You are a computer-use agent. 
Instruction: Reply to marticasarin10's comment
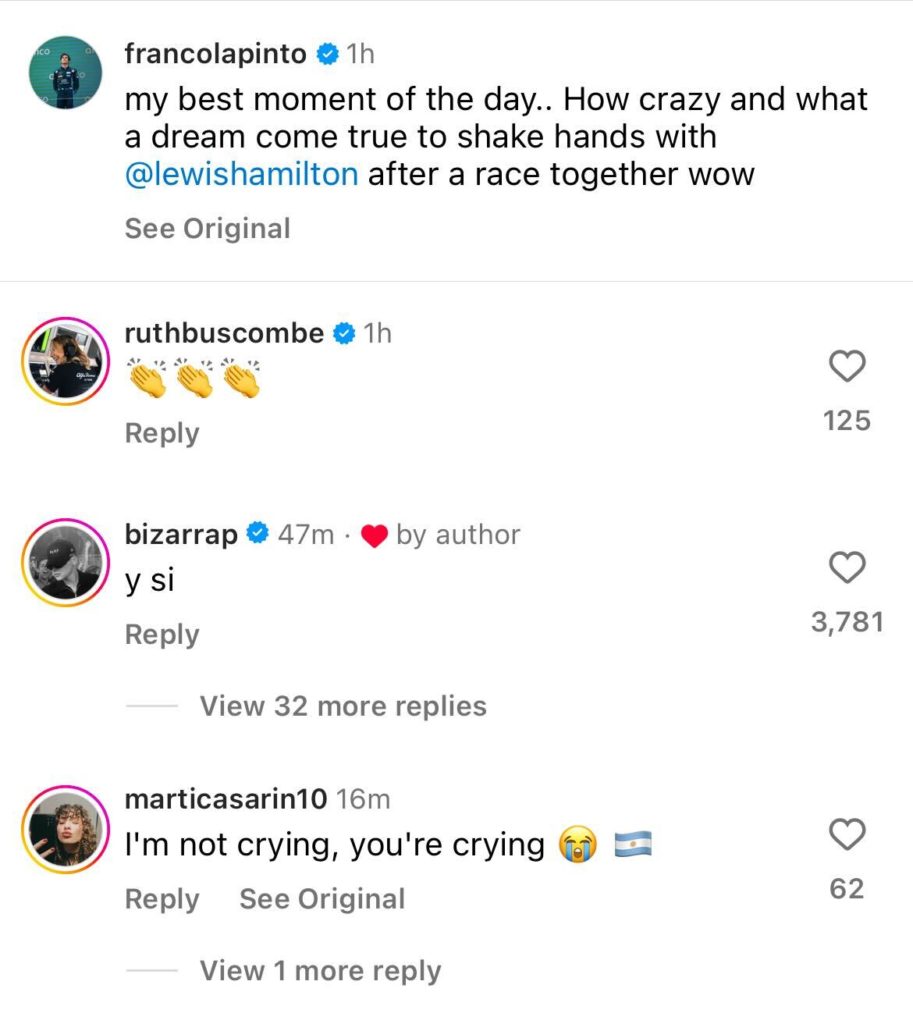pos(162,899)
